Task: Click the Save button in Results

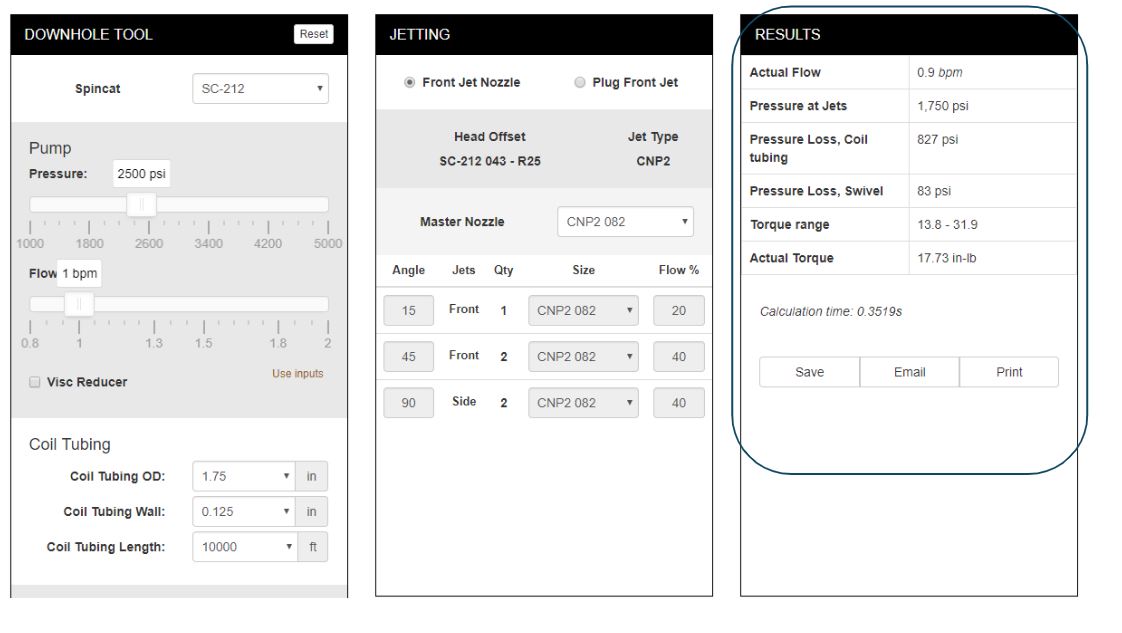Action: click(809, 372)
